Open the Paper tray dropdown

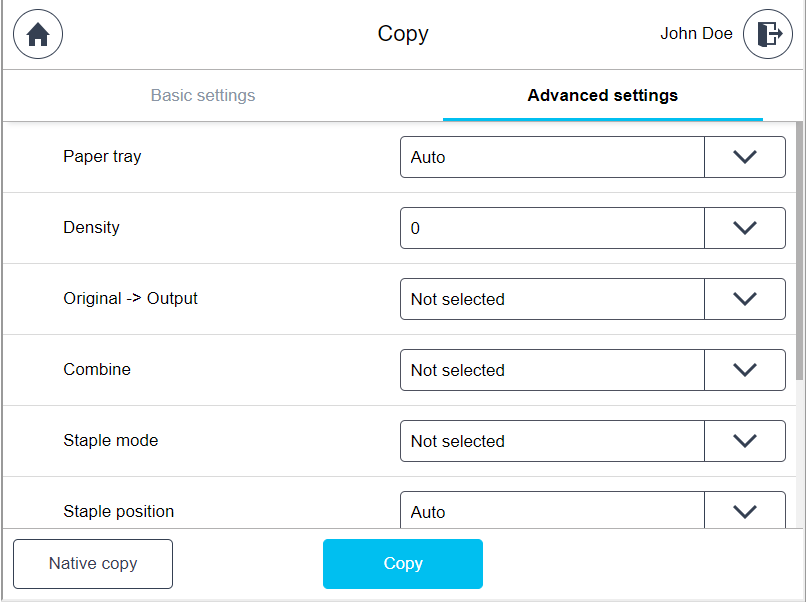click(745, 156)
